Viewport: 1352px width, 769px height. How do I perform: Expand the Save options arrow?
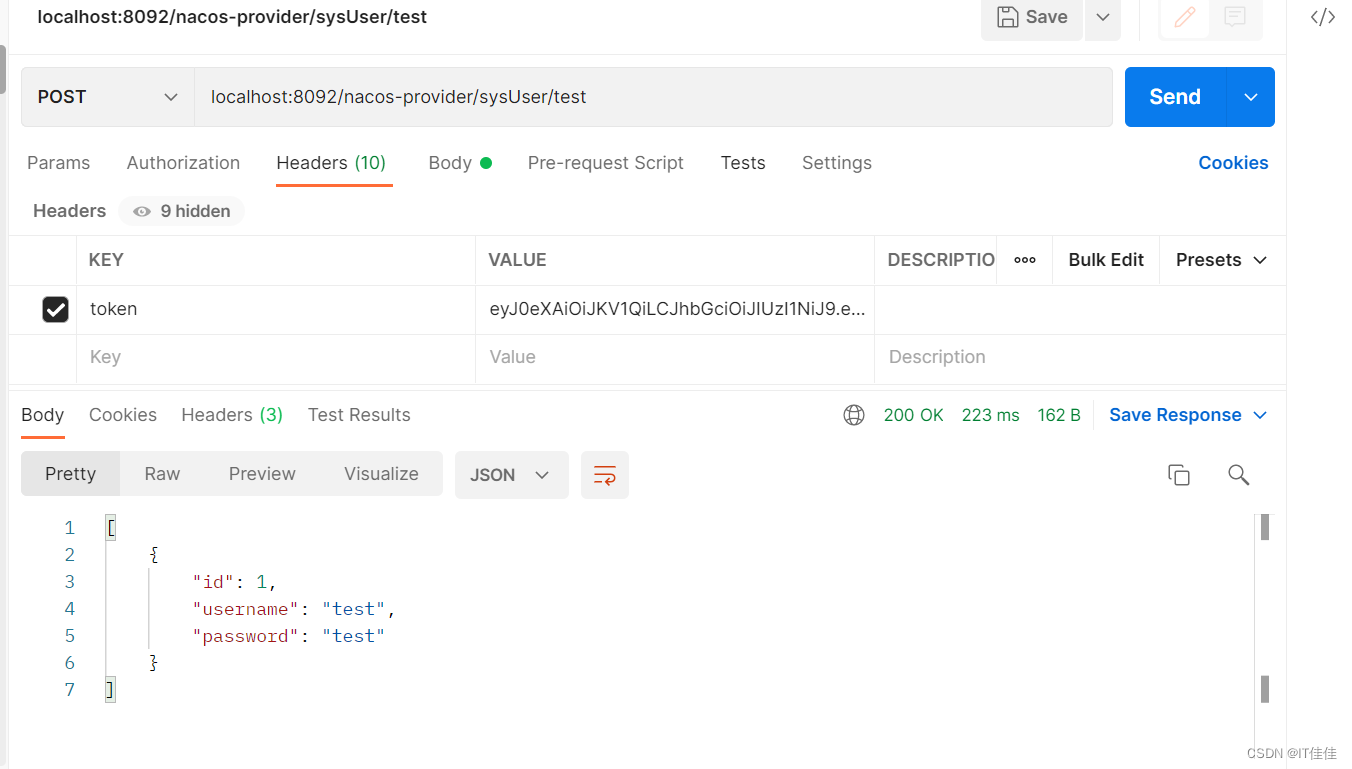(x=1103, y=17)
